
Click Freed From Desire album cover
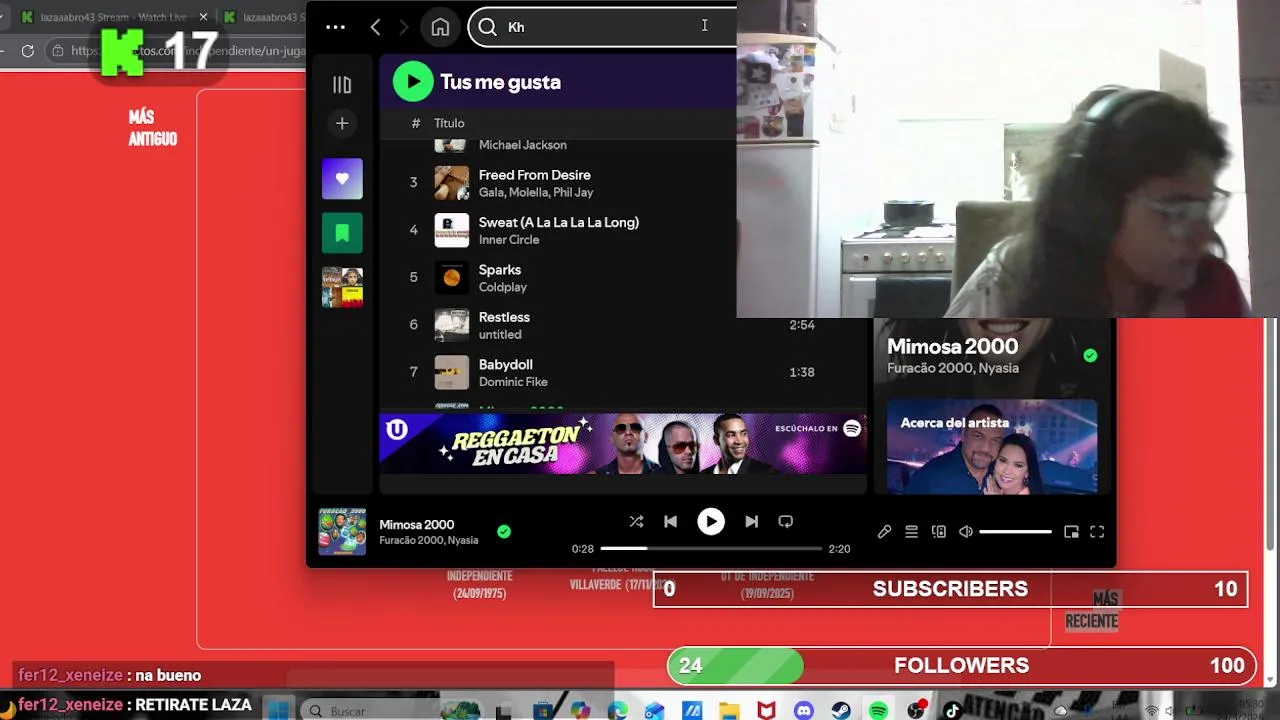point(451,183)
